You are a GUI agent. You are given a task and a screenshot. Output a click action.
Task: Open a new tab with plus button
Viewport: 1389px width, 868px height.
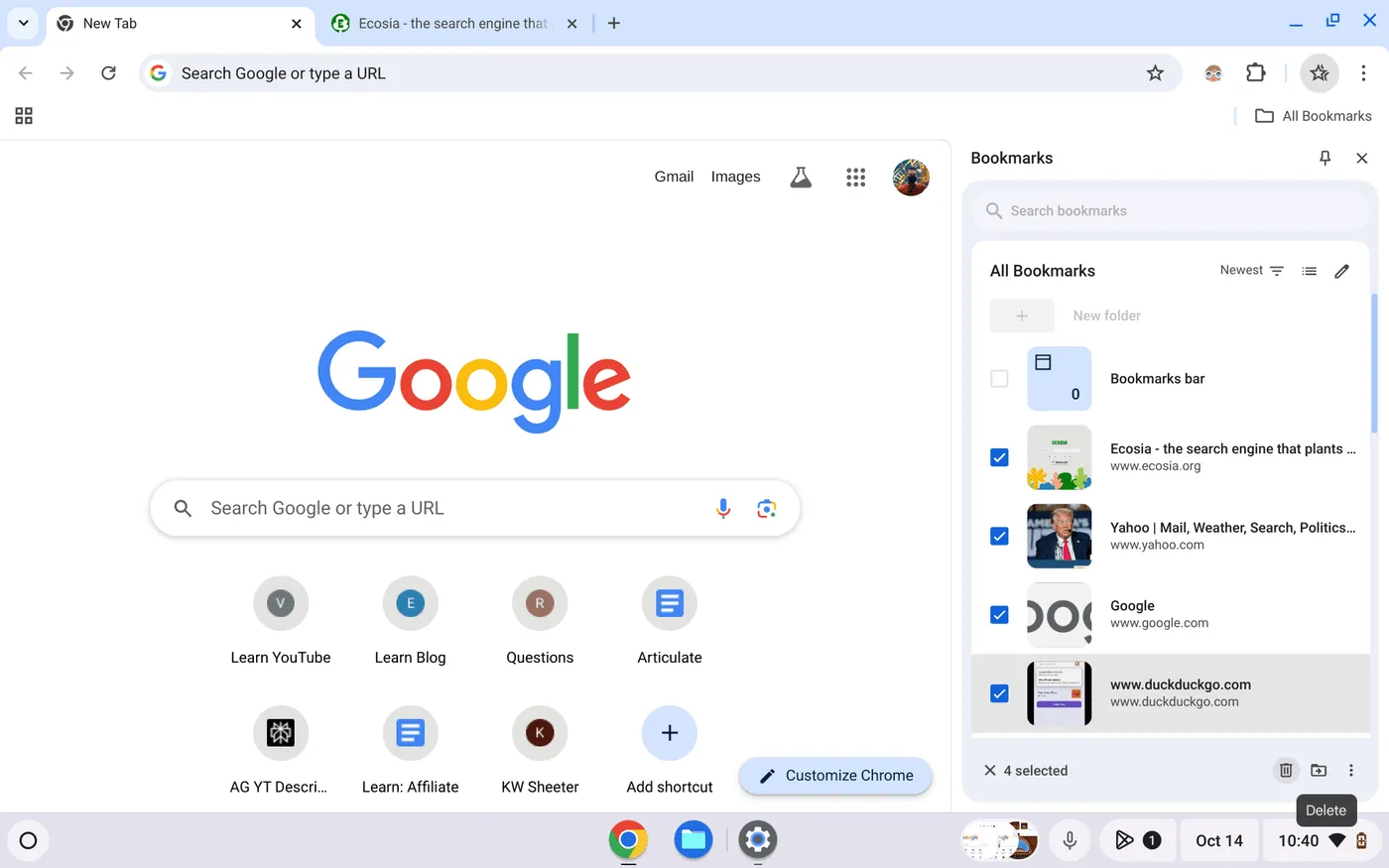point(614,23)
